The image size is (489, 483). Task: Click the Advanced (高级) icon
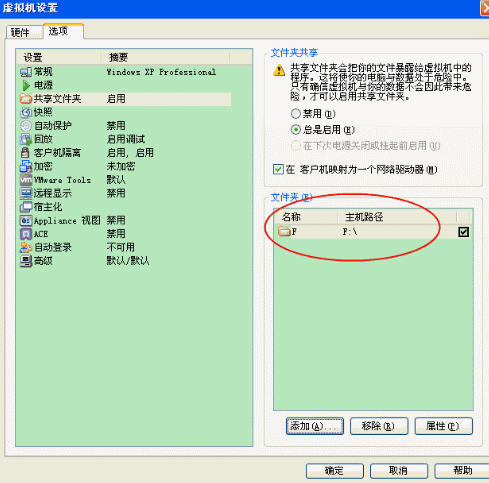[26, 261]
